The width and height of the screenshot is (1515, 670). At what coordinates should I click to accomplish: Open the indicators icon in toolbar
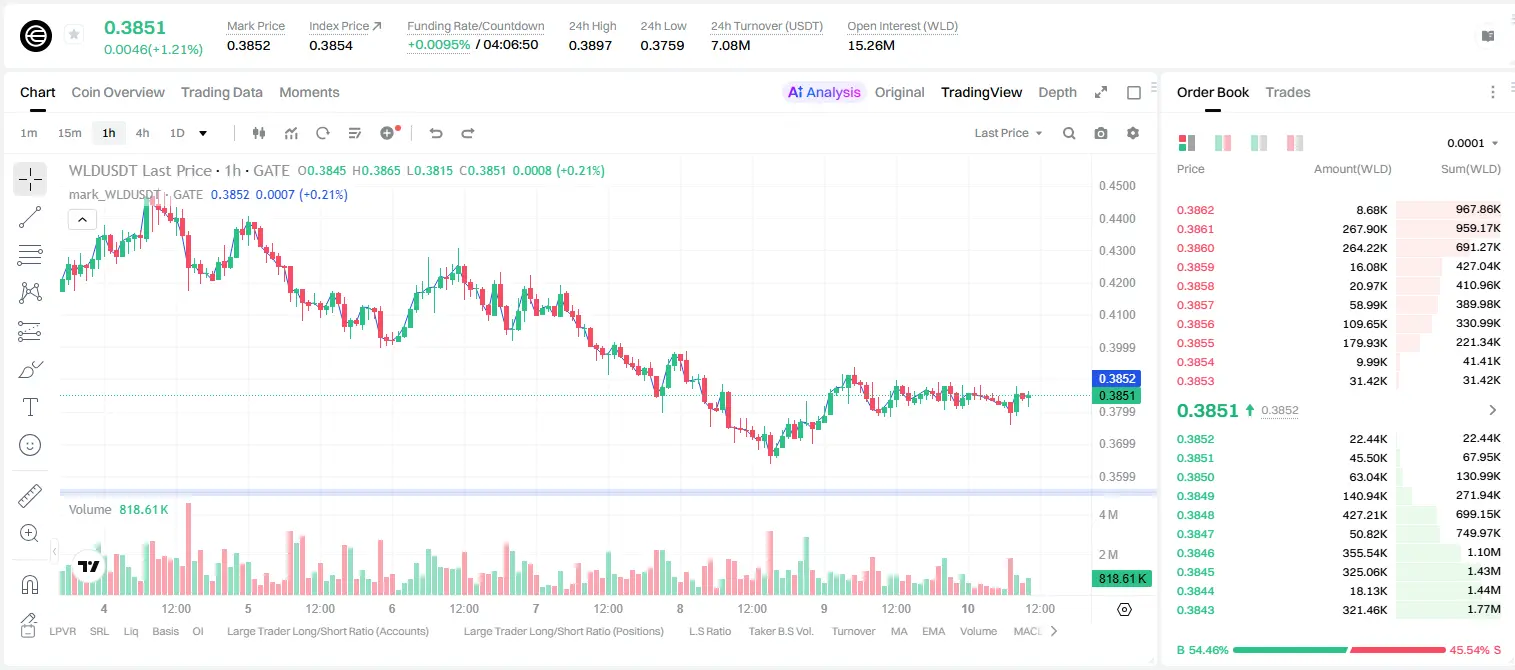click(x=291, y=133)
